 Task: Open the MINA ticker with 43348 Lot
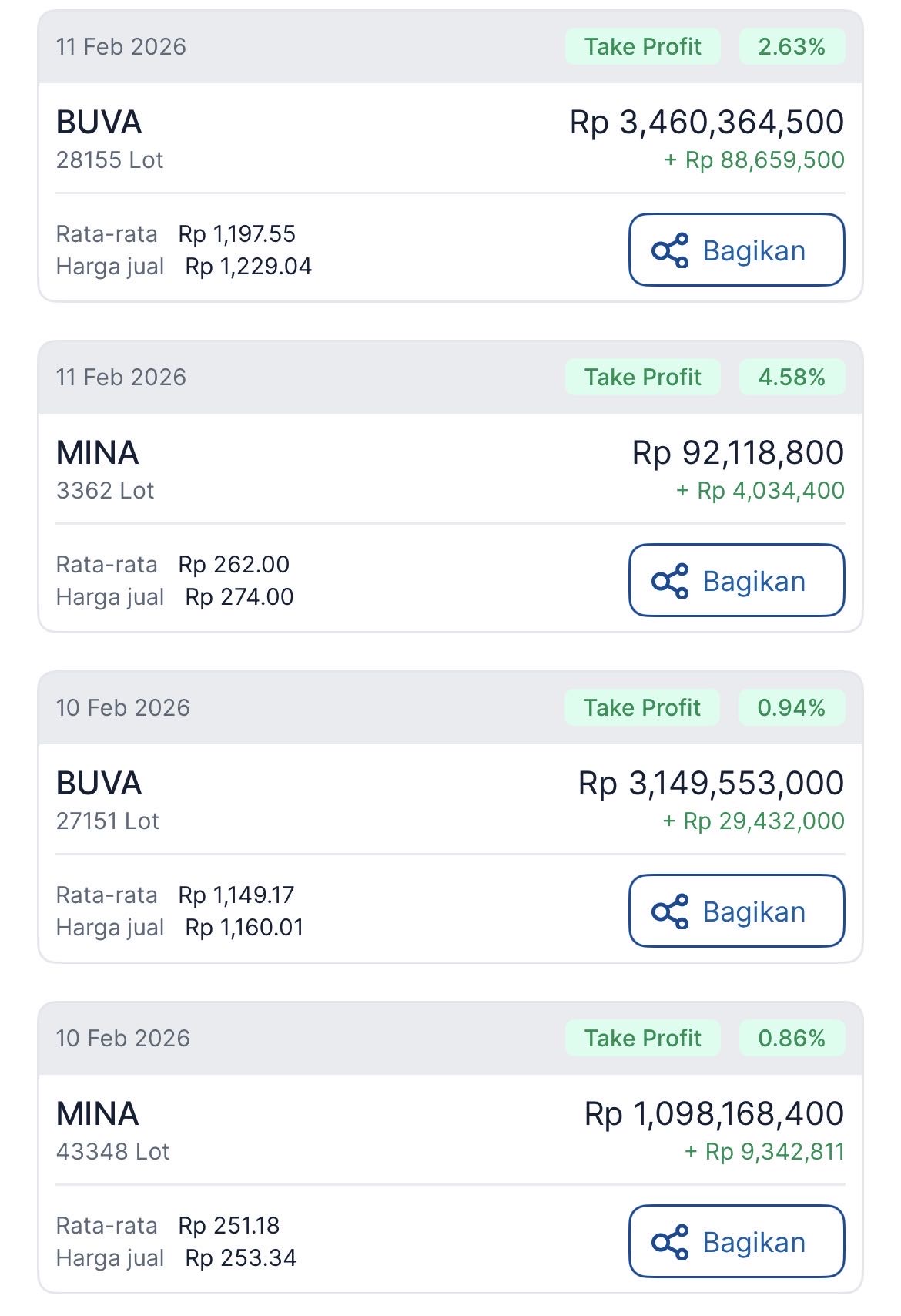tap(98, 1114)
